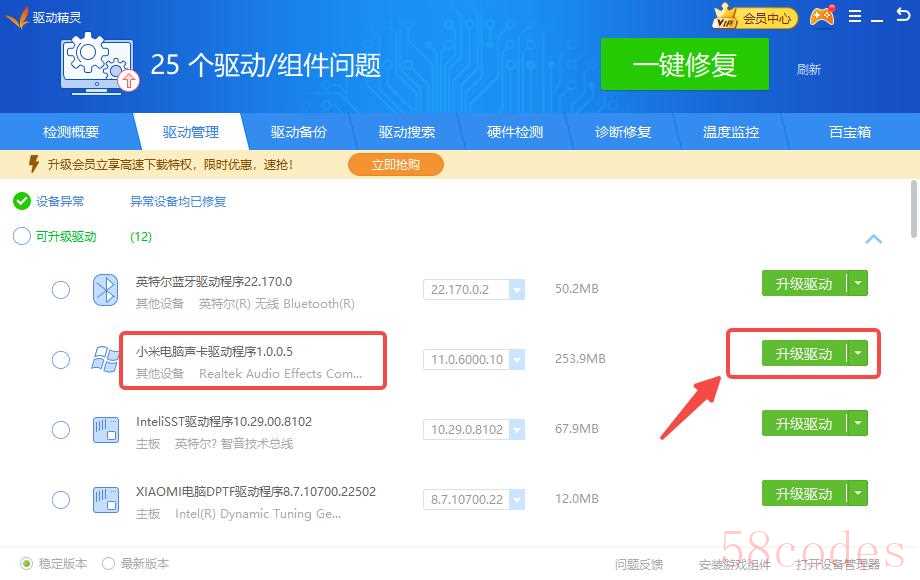The height and width of the screenshot is (580, 920).
Task: Click the 25 个驱动/组件问题 heading
Action: coord(265,65)
